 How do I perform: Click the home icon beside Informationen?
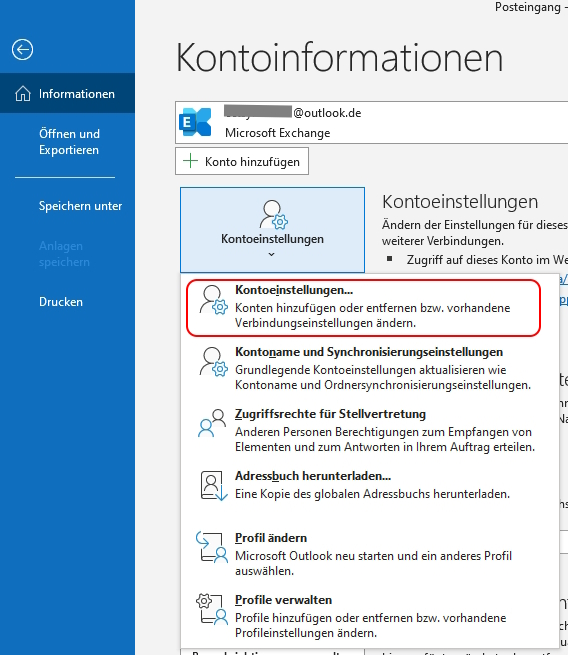[x=23, y=94]
